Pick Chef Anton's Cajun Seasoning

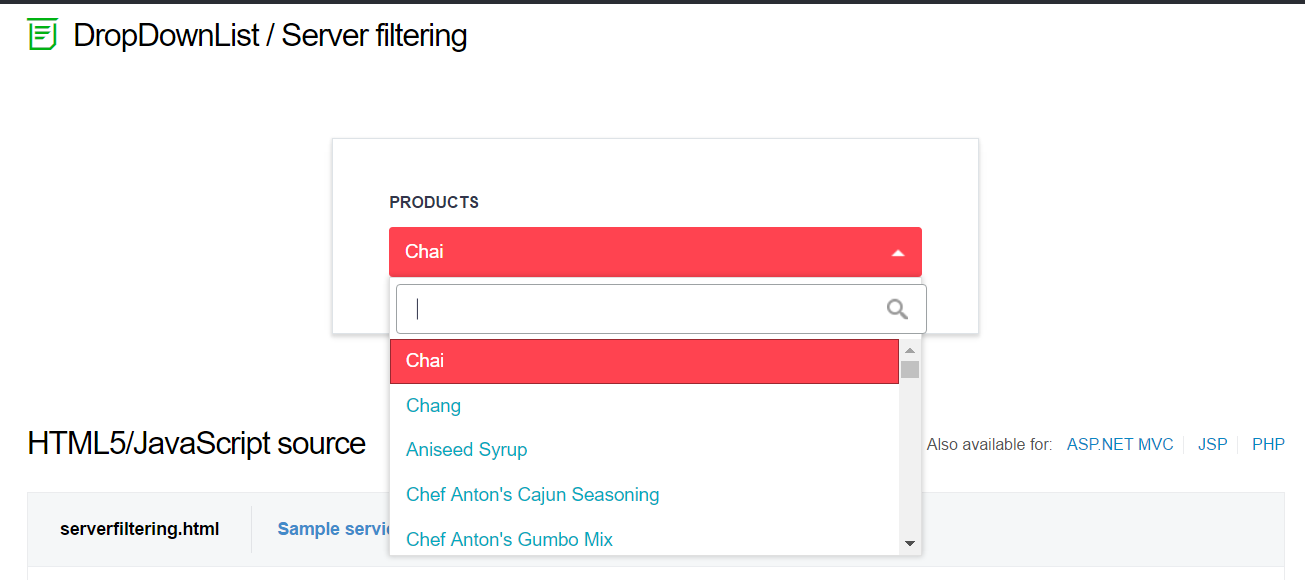pyautogui.click(x=533, y=495)
